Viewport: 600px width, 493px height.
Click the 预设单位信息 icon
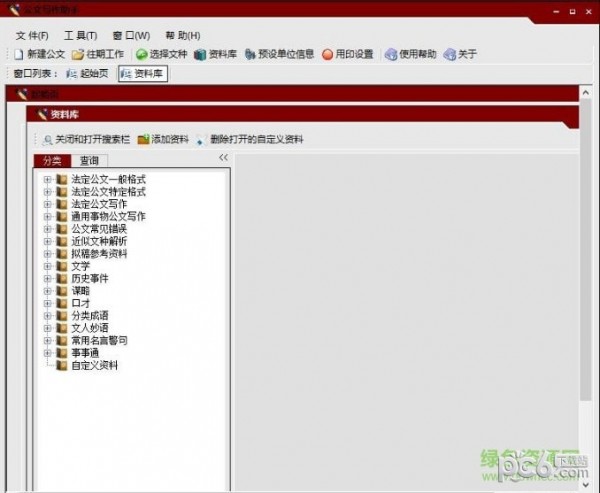tap(250, 55)
